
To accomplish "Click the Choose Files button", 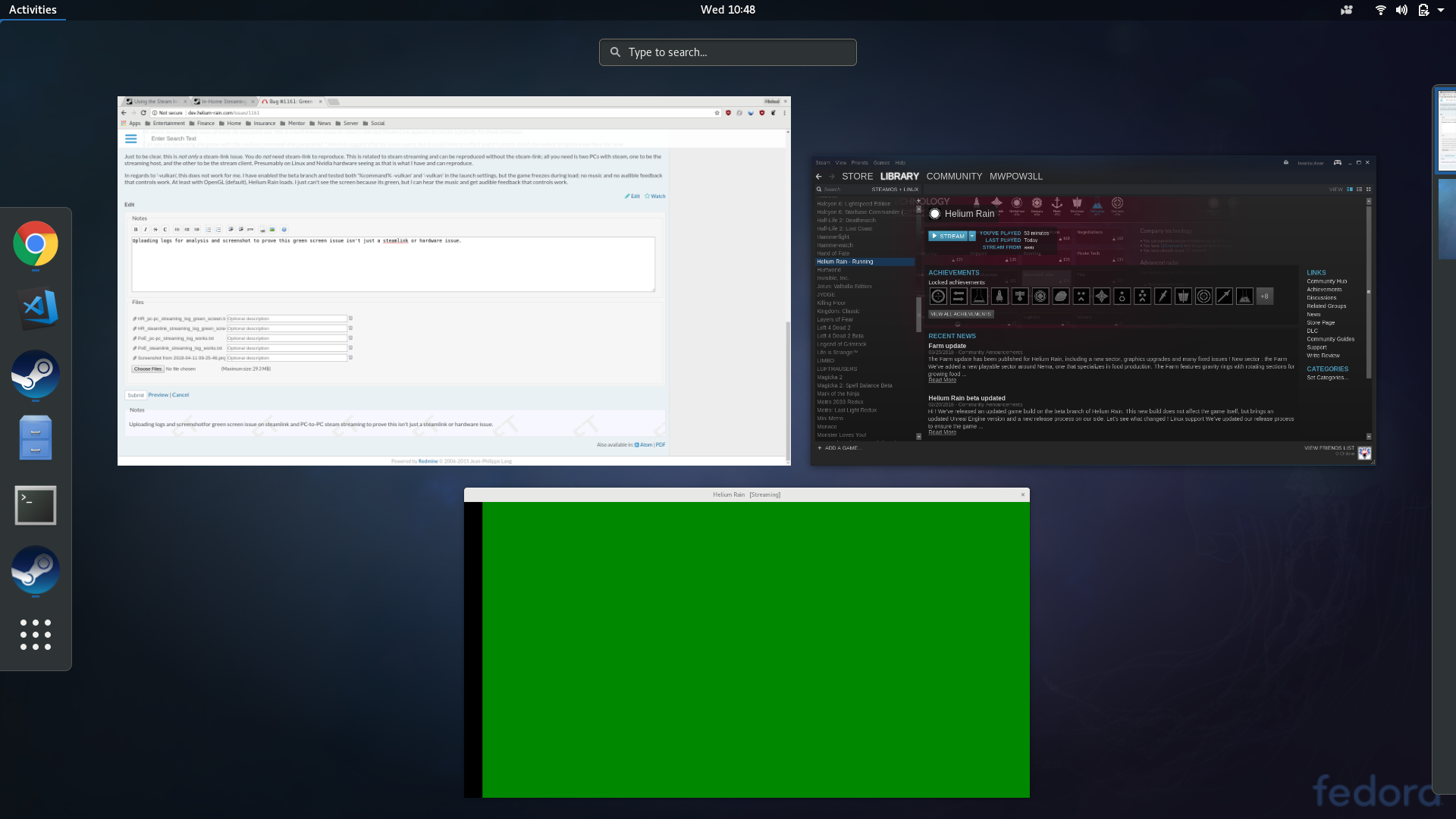I will 148,369.
